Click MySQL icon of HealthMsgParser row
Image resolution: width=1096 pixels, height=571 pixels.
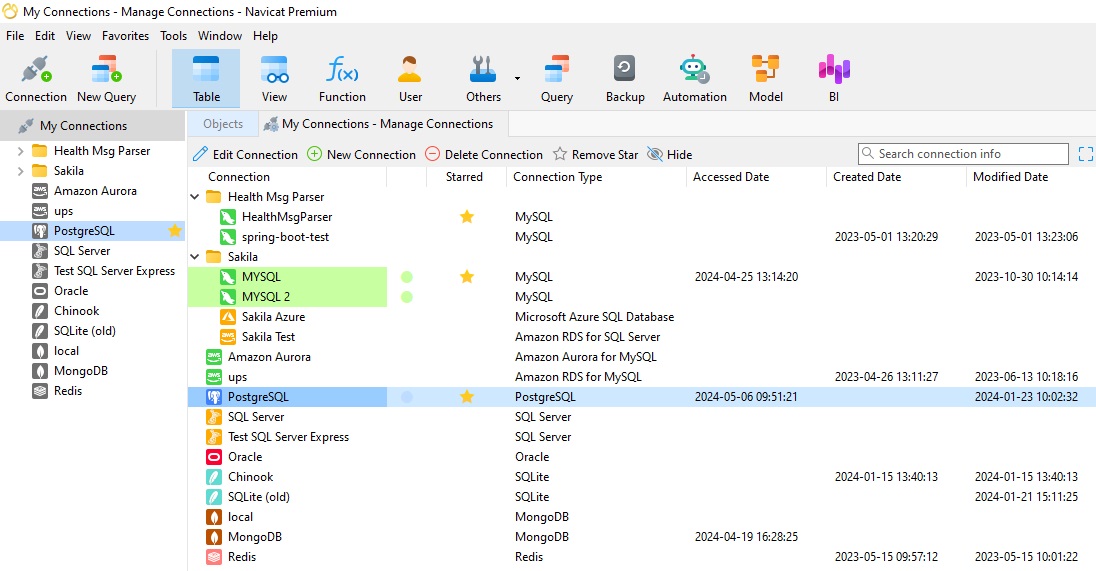tap(227, 217)
